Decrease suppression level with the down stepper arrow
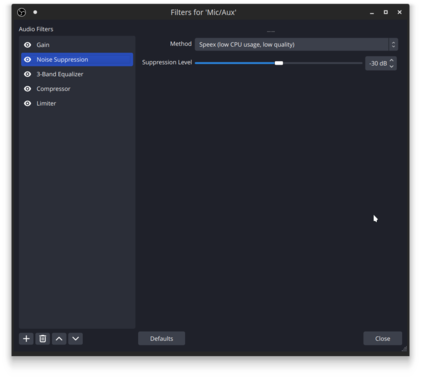Image resolution: width=421 pixels, height=380 pixels. click(392, 66)
